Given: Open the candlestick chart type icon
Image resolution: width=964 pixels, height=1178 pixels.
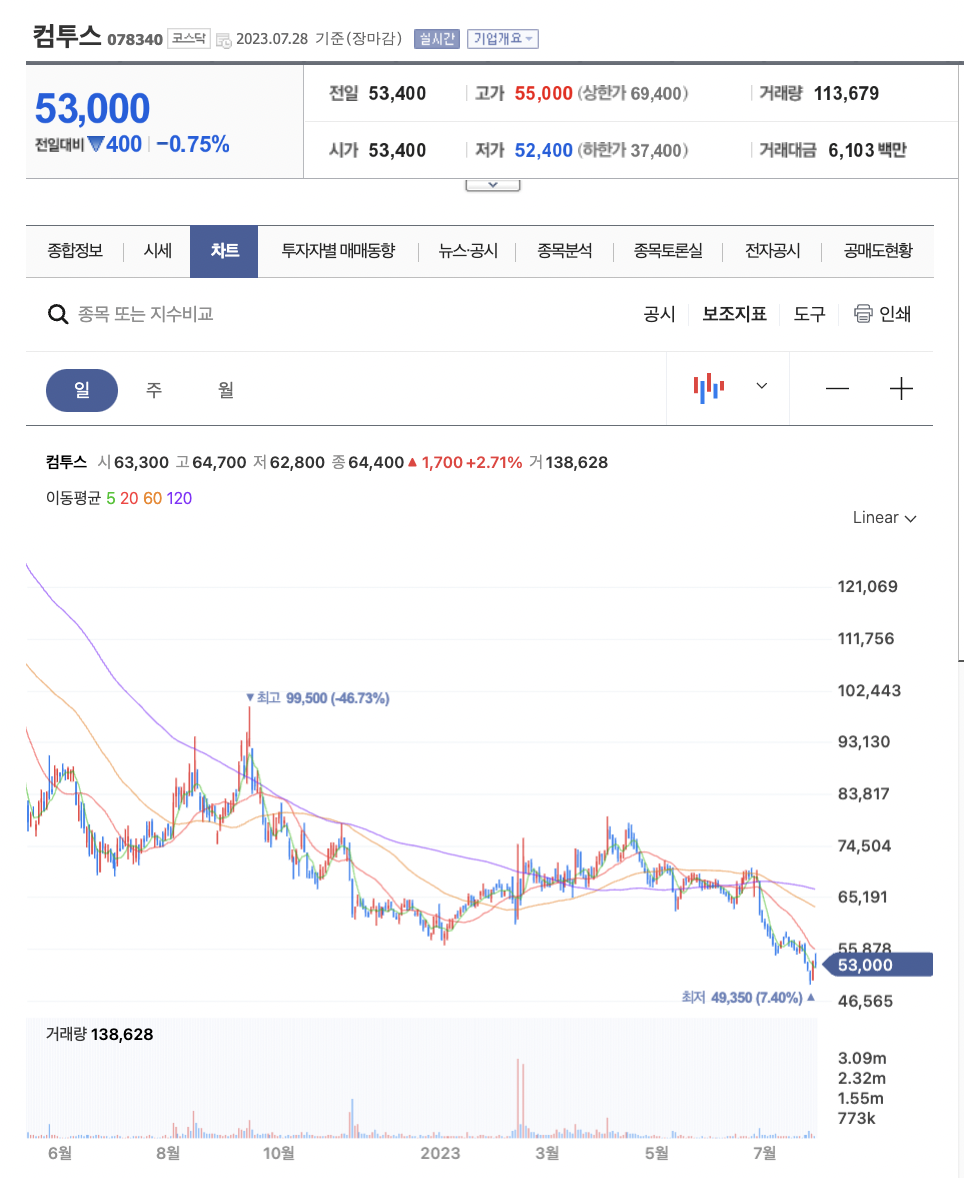Looking at the screenshot, I should pyautogui.click(x=709, y=388).
